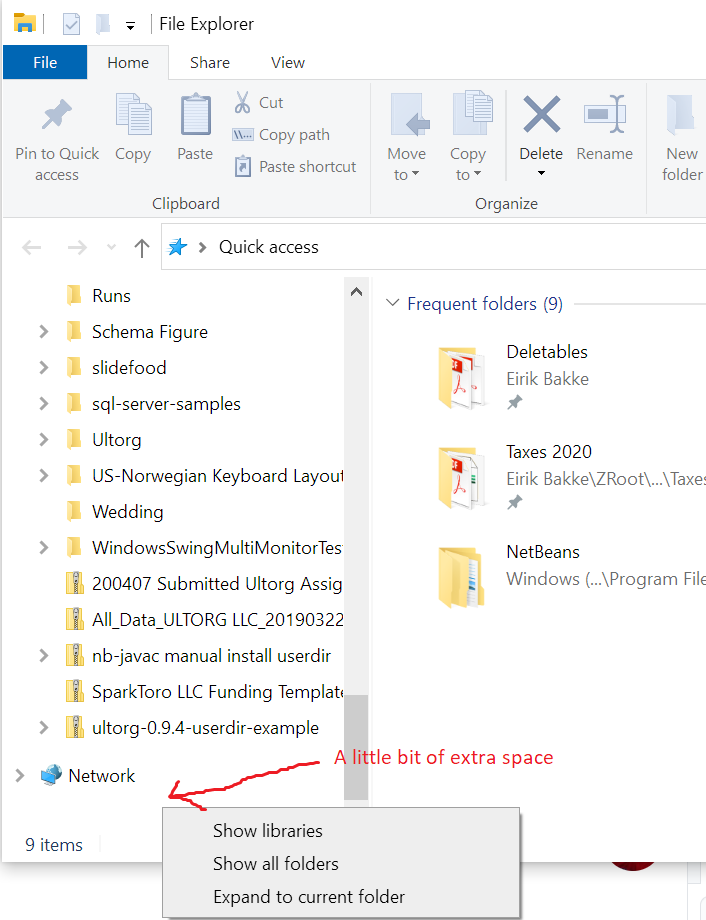Click navigation pane scroll up arrow

pos(356,292)
